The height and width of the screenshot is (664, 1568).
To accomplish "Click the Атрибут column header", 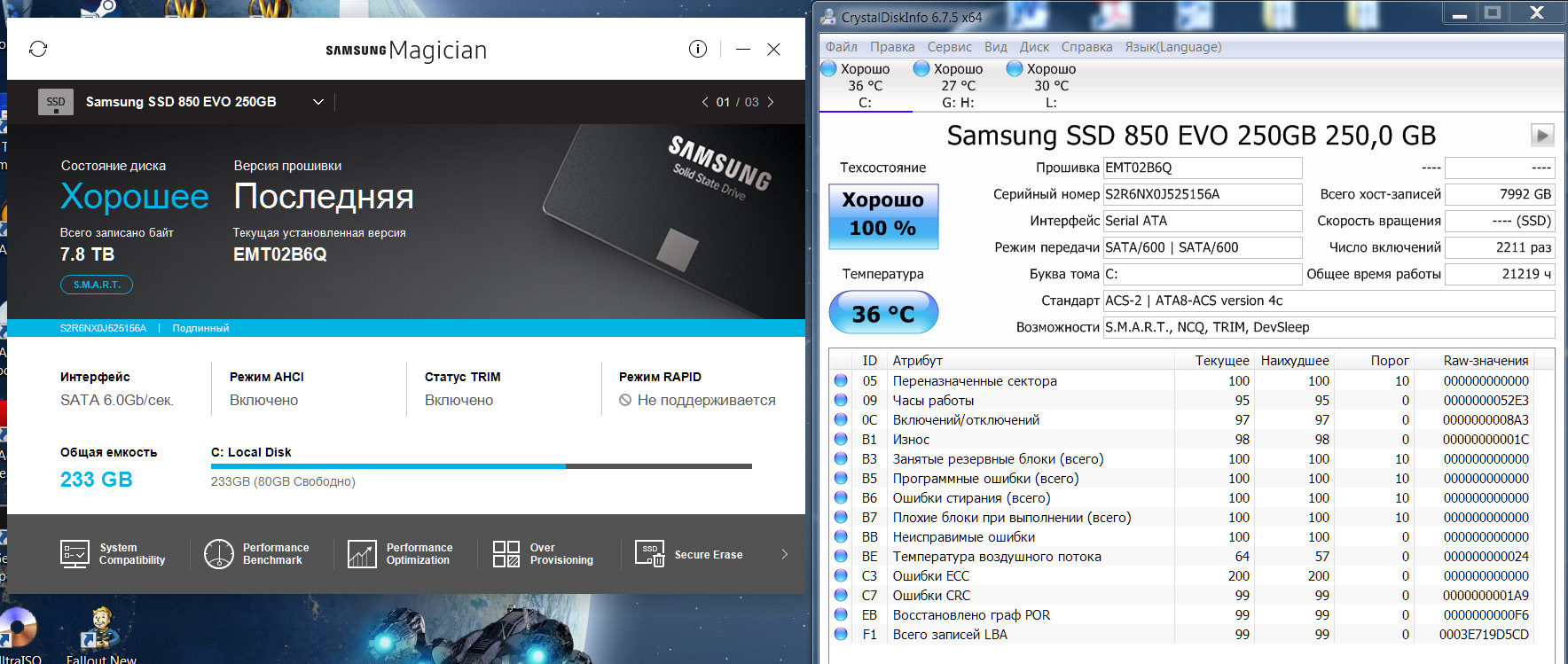I will coord(1030,360).
